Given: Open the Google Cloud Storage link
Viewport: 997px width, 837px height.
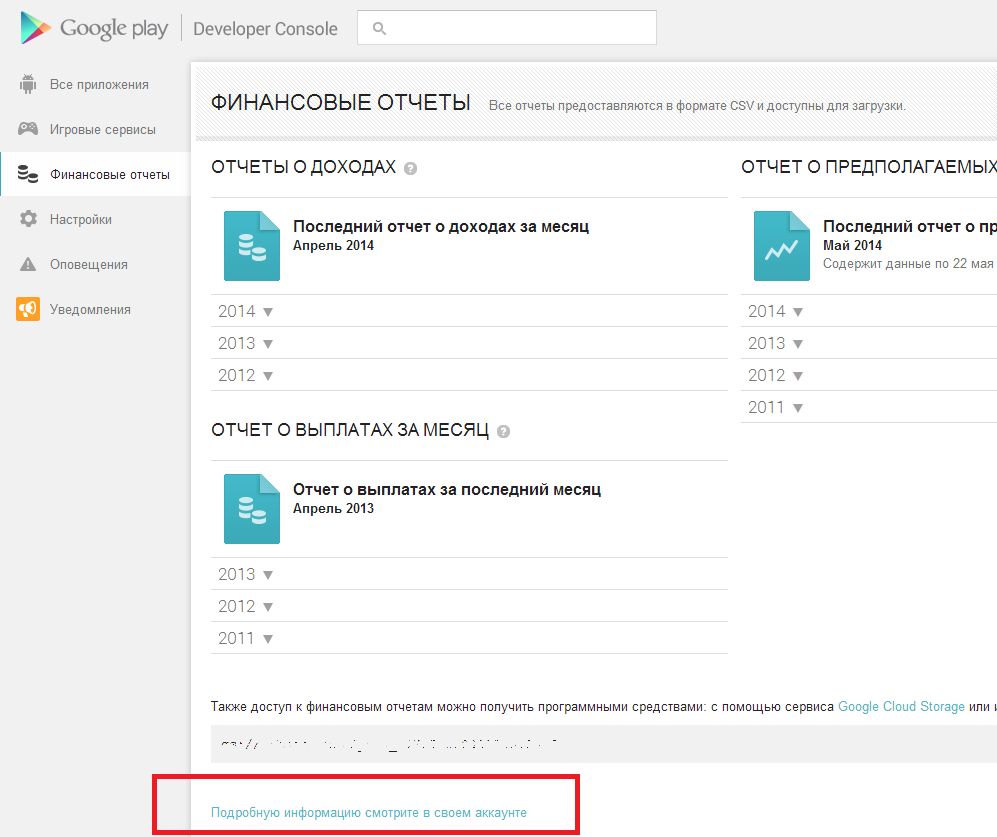Looking at the screenshot, I should click(x=901, y=706).
